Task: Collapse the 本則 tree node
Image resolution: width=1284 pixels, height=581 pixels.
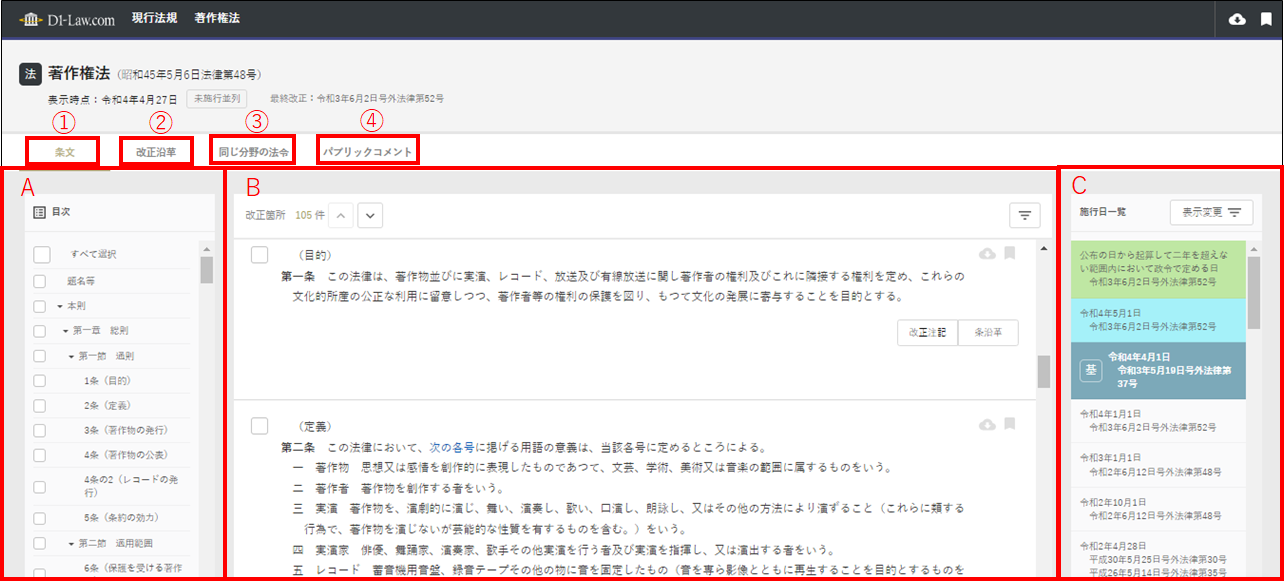Action: pos(59,306)
